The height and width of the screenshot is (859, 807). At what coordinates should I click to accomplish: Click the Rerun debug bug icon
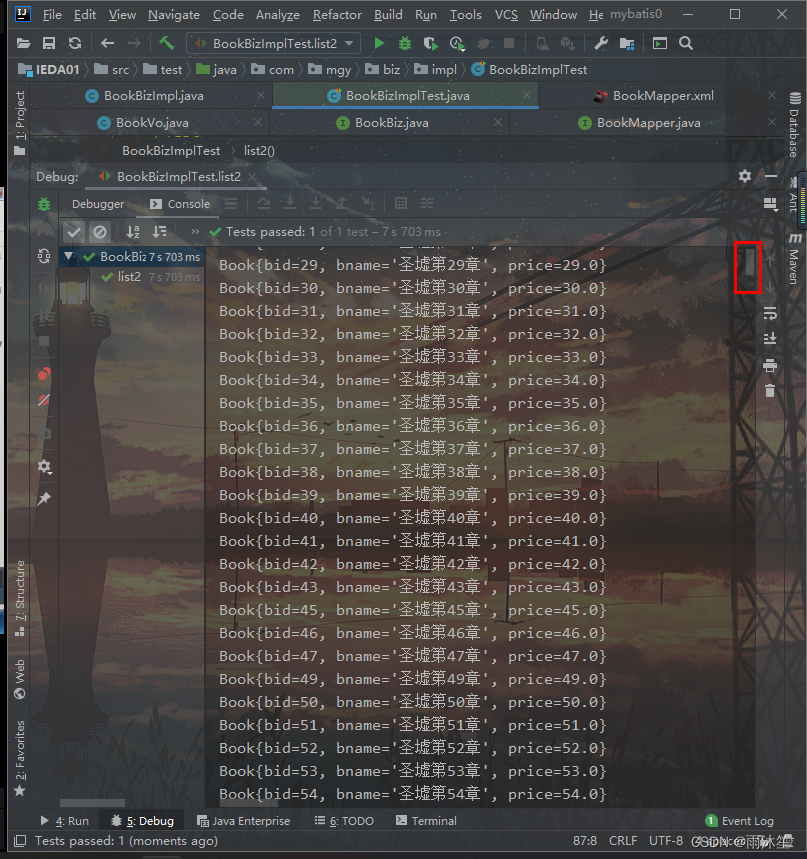(44, 204)
